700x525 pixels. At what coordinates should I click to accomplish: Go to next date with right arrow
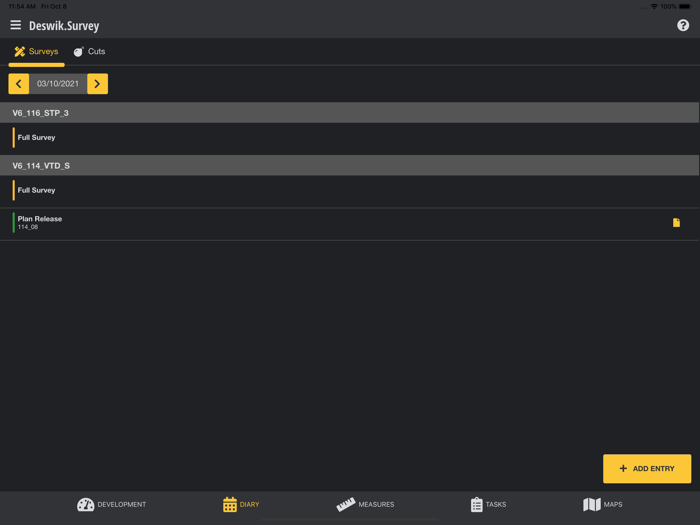97,84
